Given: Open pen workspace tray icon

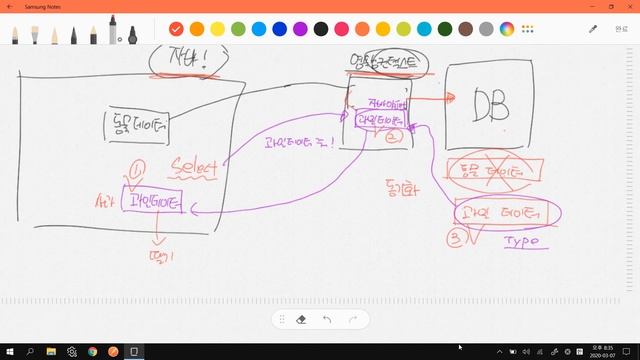Looking at the screenshot, I should click(x=554, y=351).
